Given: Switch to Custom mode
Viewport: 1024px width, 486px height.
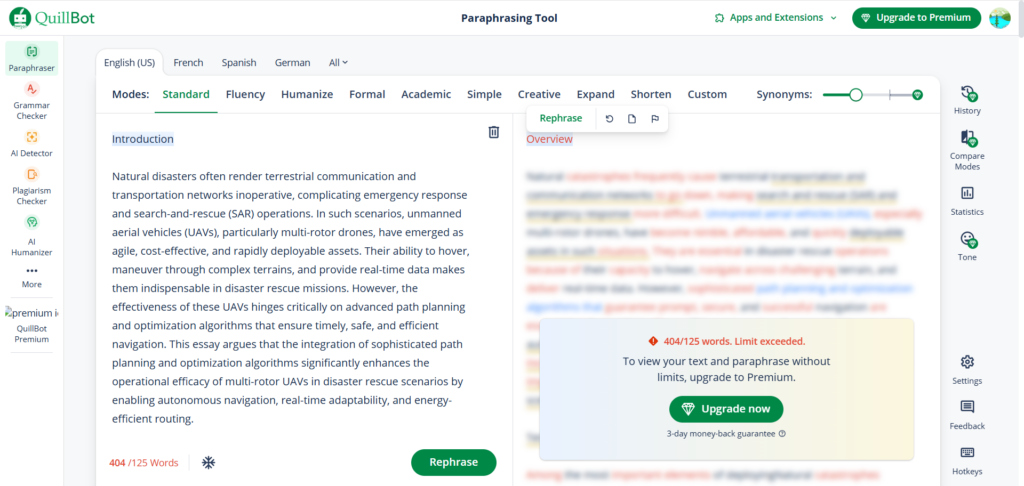Looking at the screenshot, I should (x=707, y=95).
